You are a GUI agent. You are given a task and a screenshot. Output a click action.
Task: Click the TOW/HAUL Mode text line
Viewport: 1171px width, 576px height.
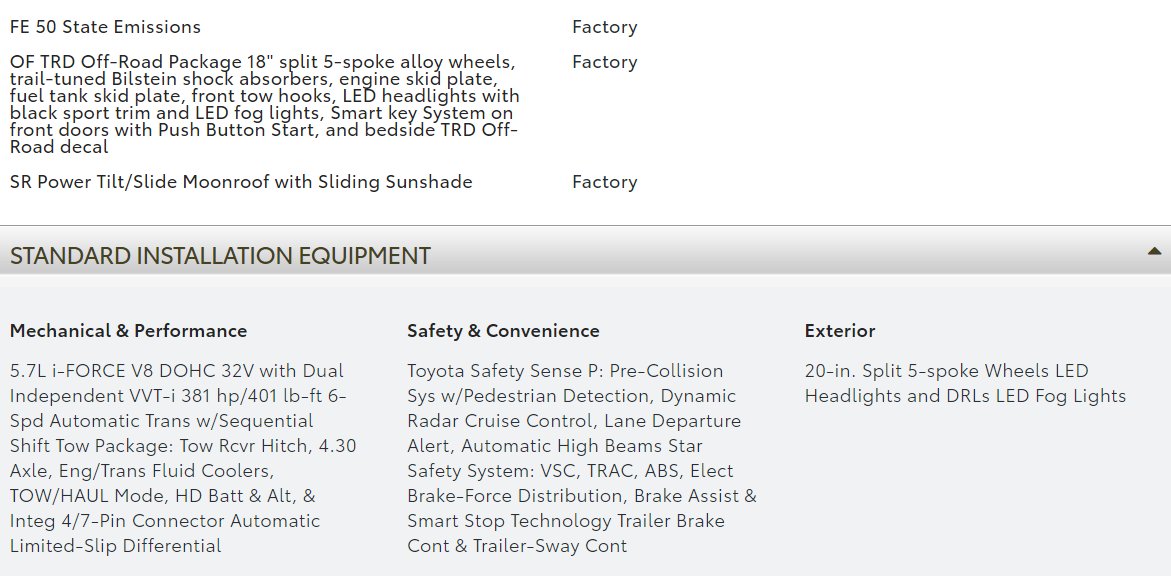point(163,495)
